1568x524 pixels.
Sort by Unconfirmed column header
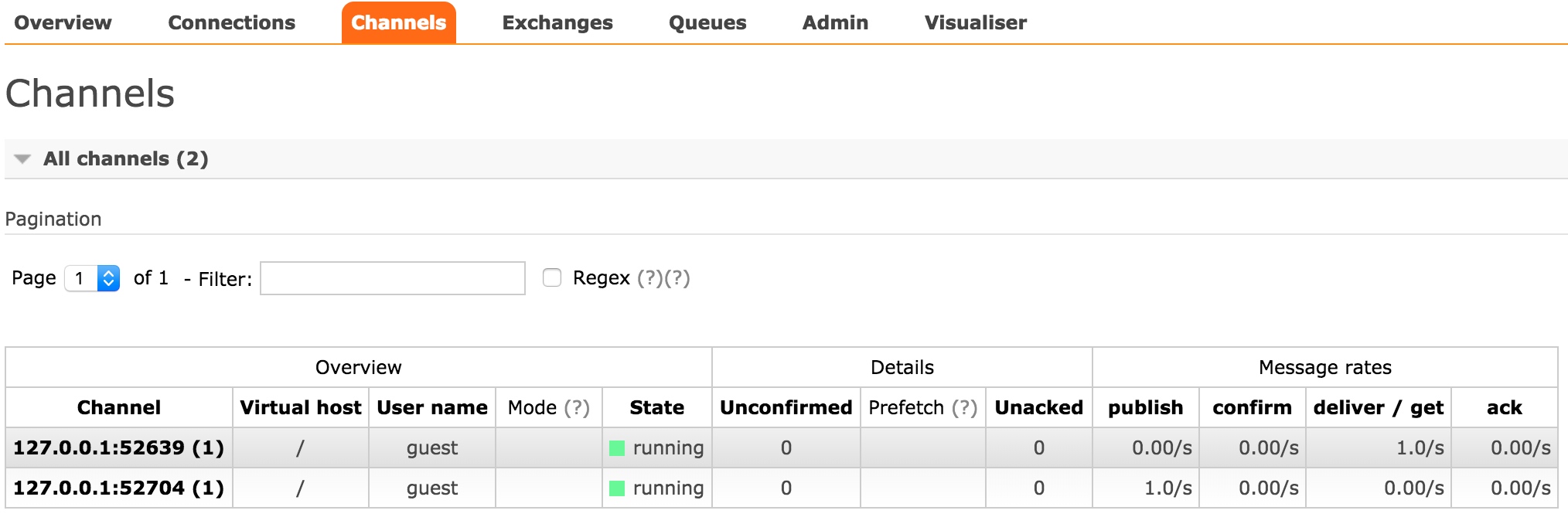point(786,407)
